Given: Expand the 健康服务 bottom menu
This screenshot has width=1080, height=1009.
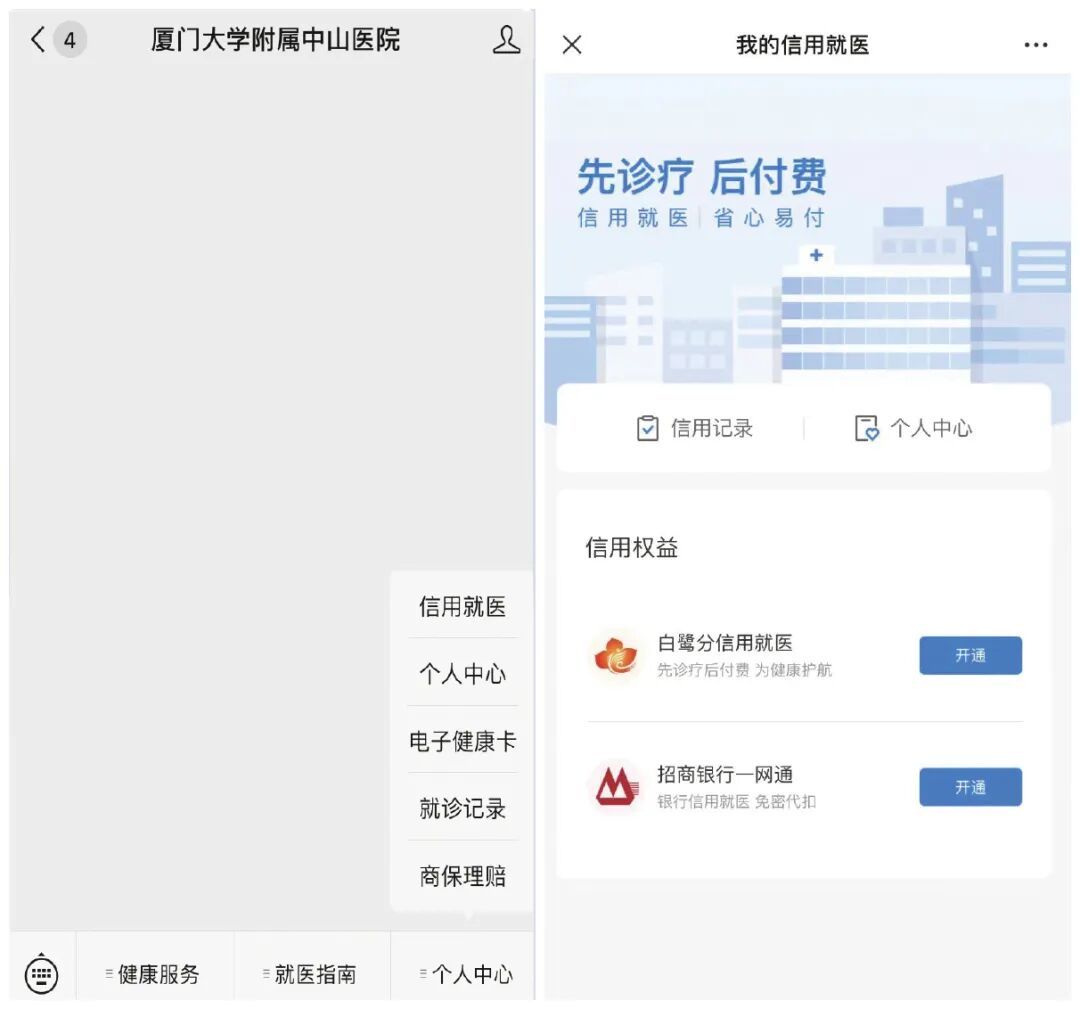Looking at the screenshot, I should click(x=155, y=974).
